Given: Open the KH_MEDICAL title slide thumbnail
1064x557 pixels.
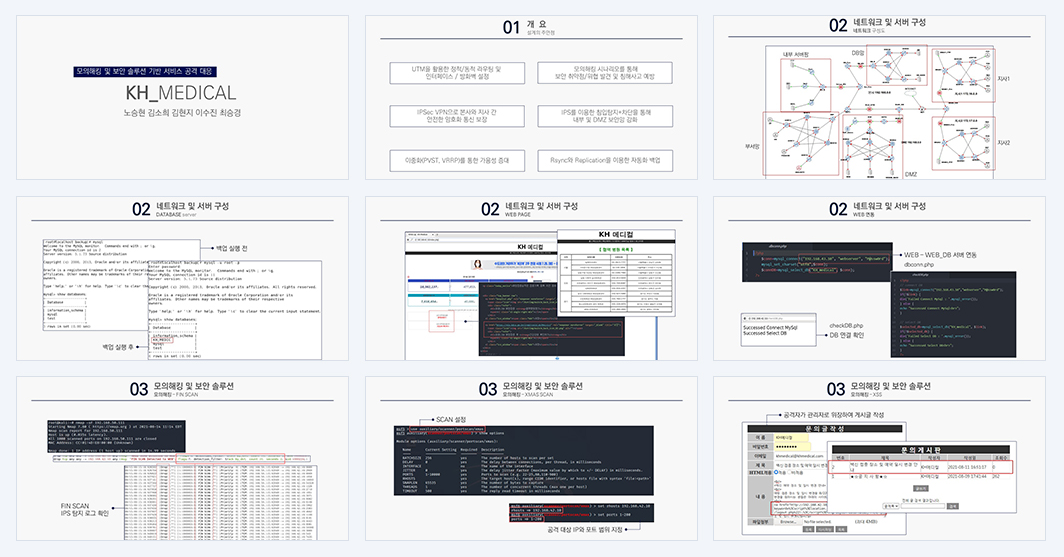Looking at the screenshot, I should pos(183,98).
